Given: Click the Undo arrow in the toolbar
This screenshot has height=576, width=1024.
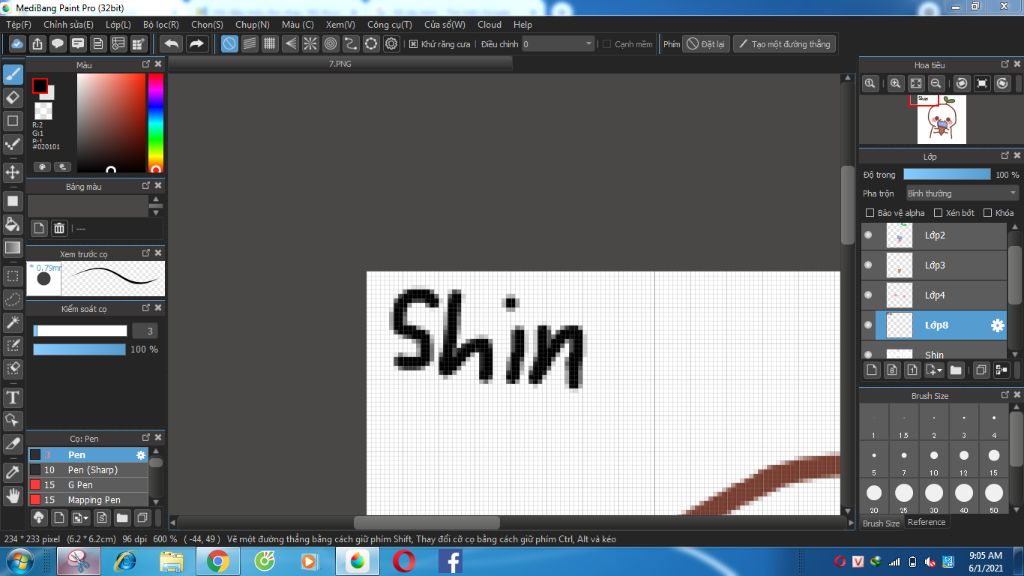Looking at the screenshot, I should pyautogui.click(x=172, y=44).
